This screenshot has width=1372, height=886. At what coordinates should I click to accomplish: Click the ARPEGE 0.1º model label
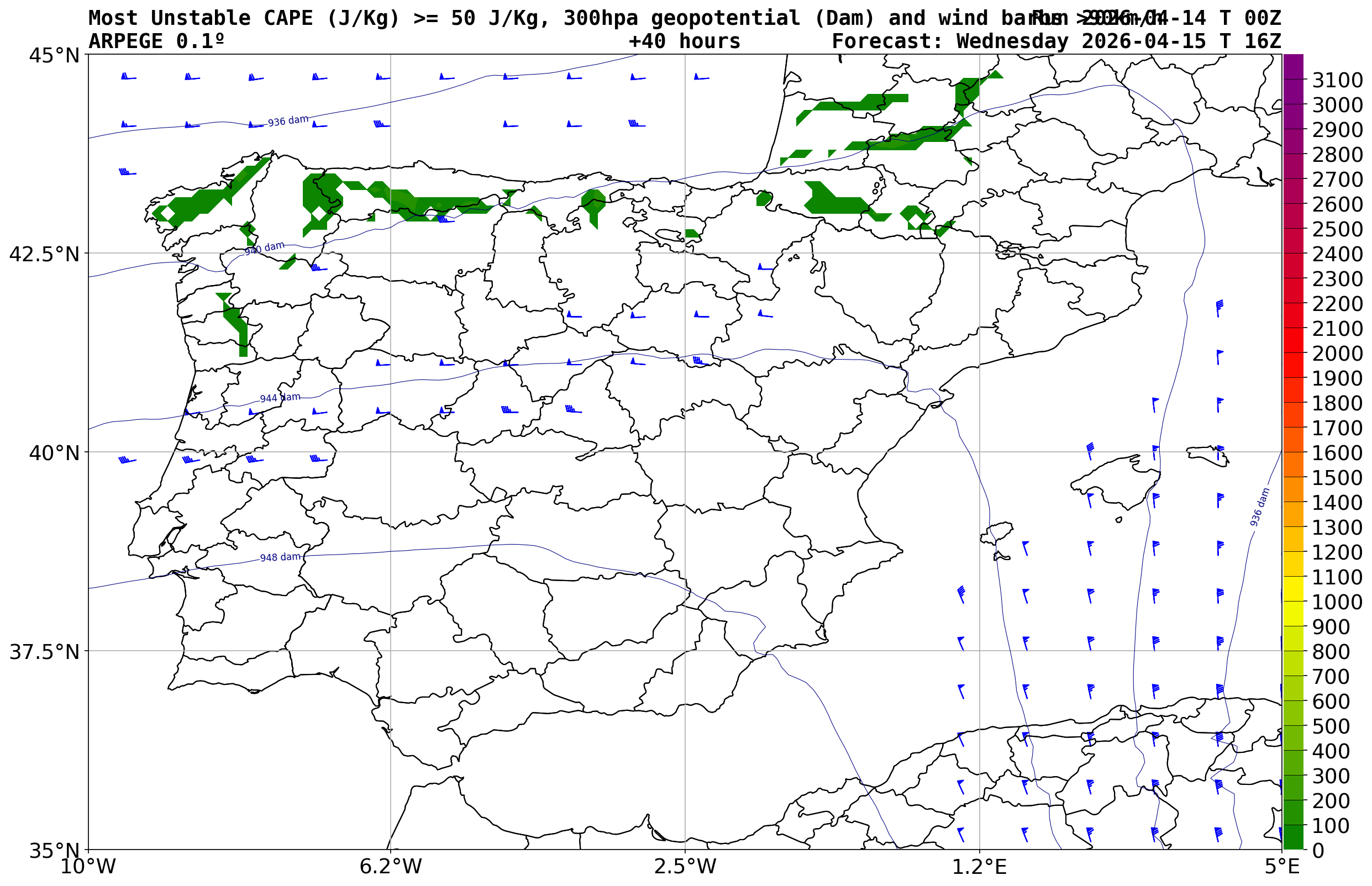[156, 41]
